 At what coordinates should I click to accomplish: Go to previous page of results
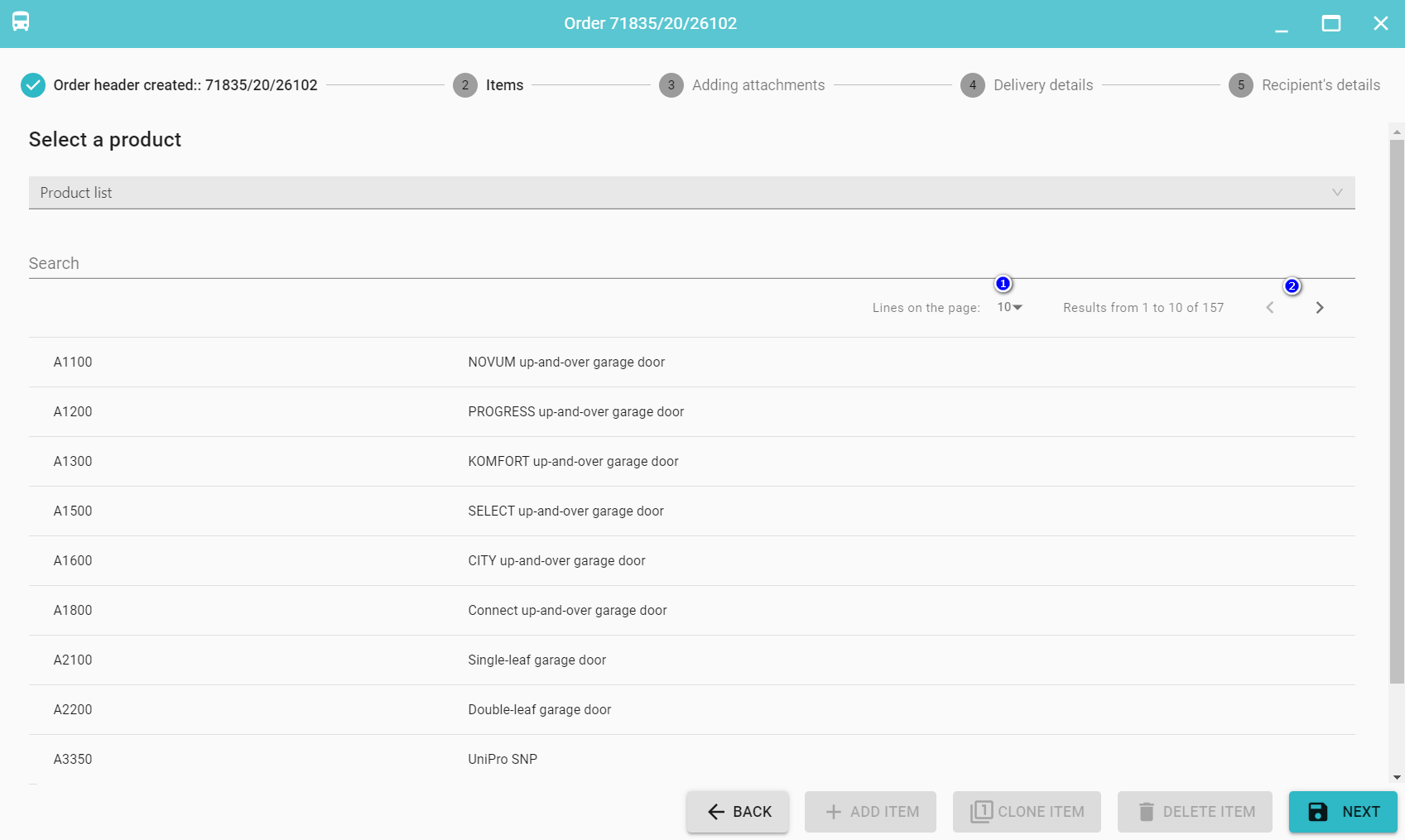click(x=1269, y=308)
